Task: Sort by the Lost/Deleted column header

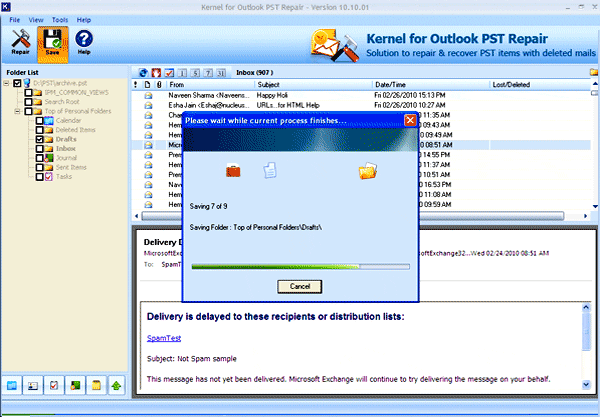Action: coord(540,85)
